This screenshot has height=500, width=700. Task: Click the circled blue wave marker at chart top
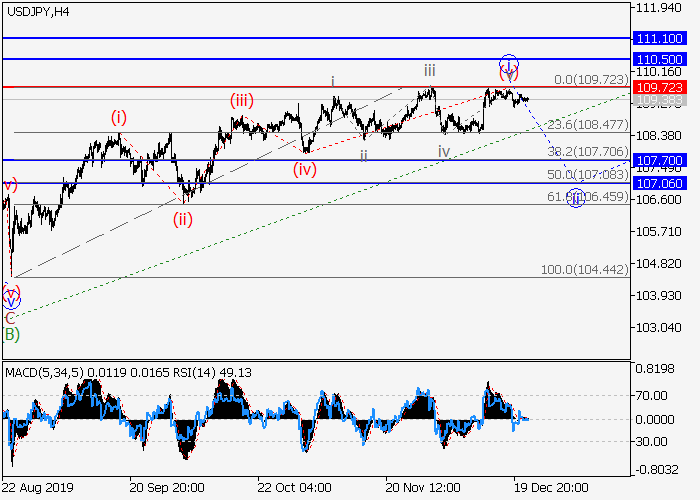tap(509, 65)
